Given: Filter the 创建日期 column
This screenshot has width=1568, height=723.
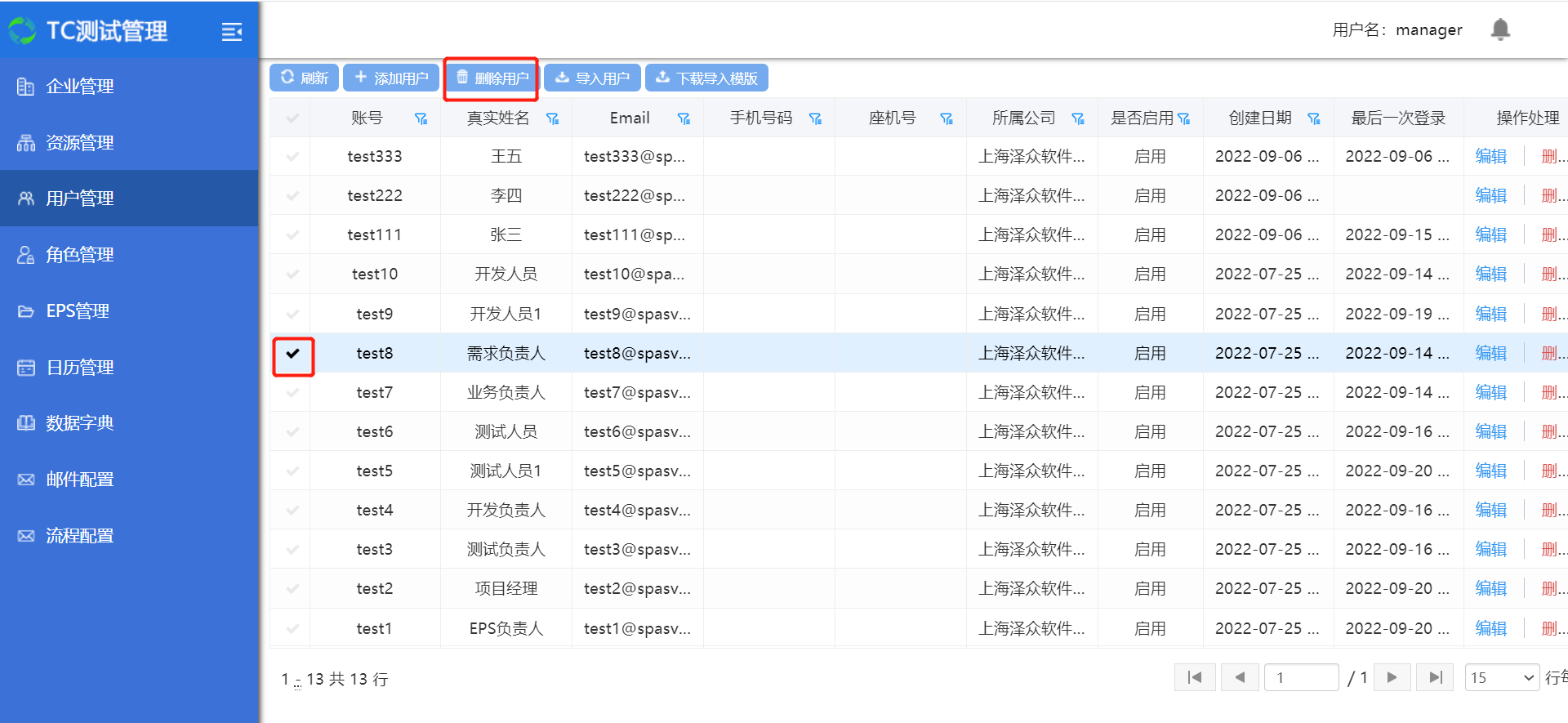Looking at the screenshot, I should 1314,119.
